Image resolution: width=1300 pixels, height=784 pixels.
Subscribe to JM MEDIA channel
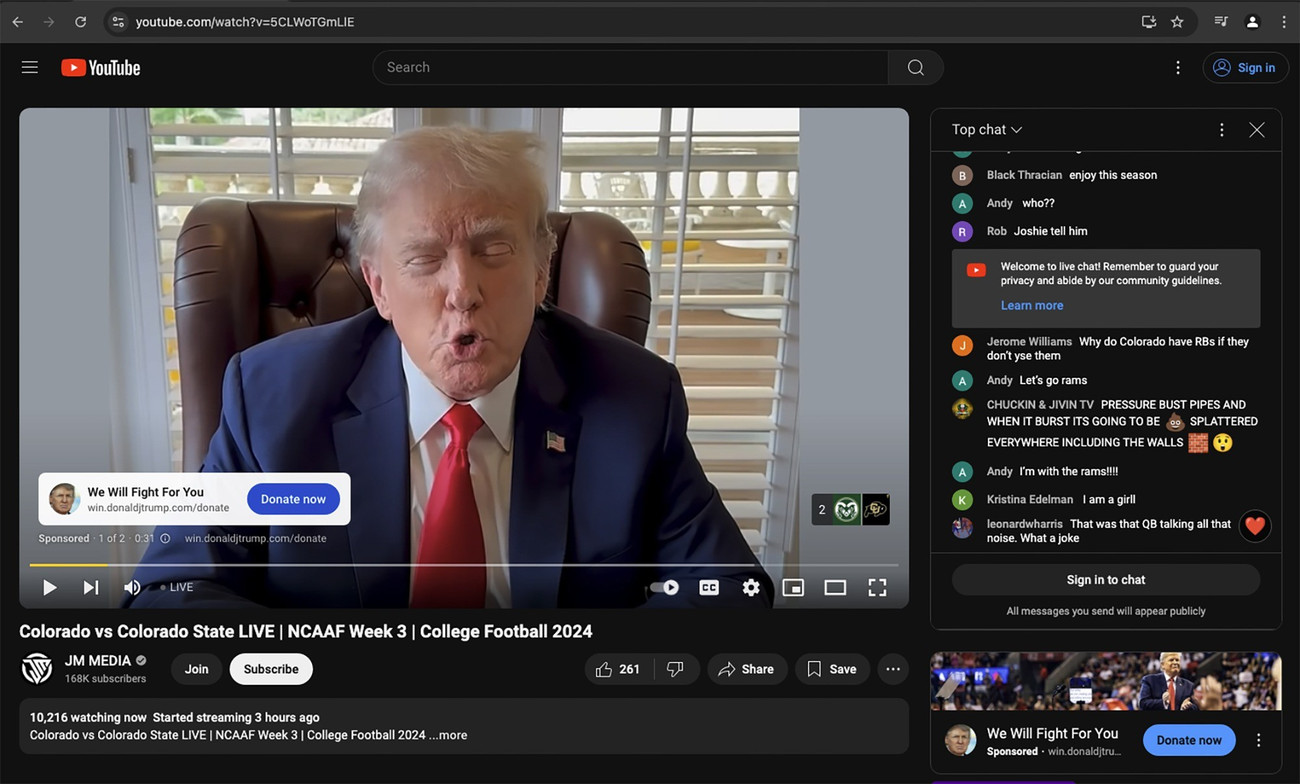[271, 669]
